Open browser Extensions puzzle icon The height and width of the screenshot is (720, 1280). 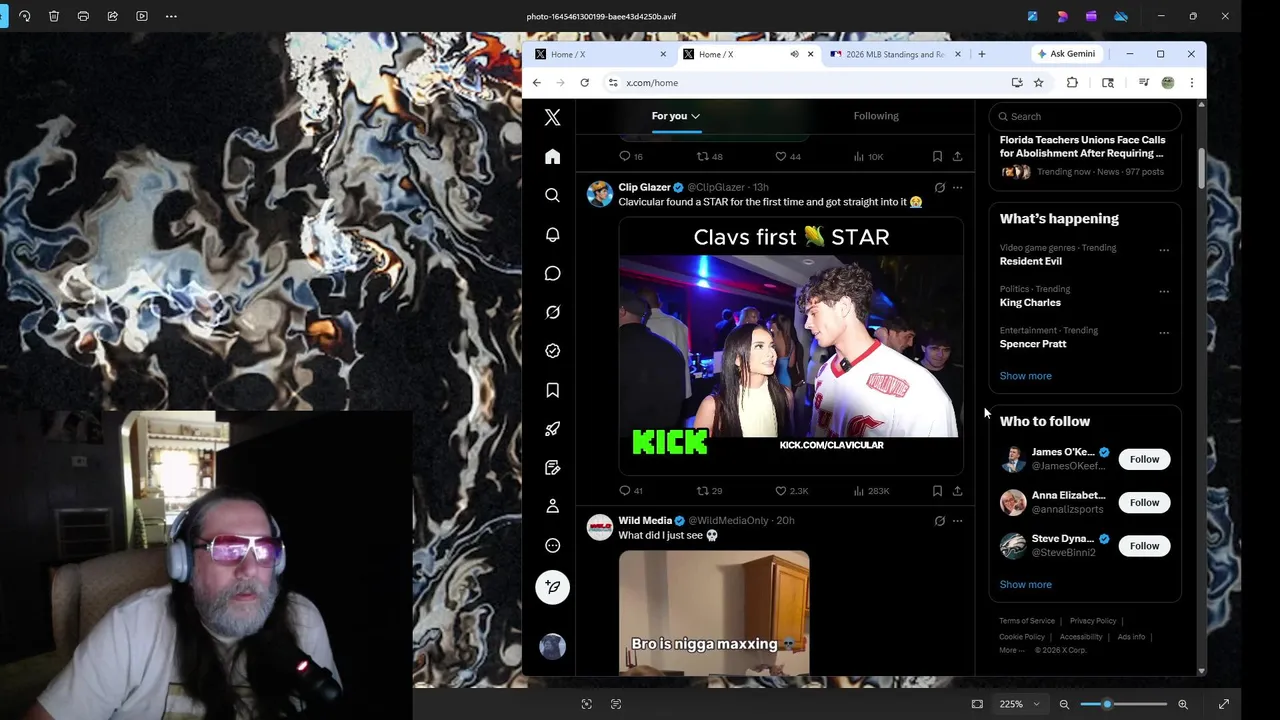[x=1072, y=83]
